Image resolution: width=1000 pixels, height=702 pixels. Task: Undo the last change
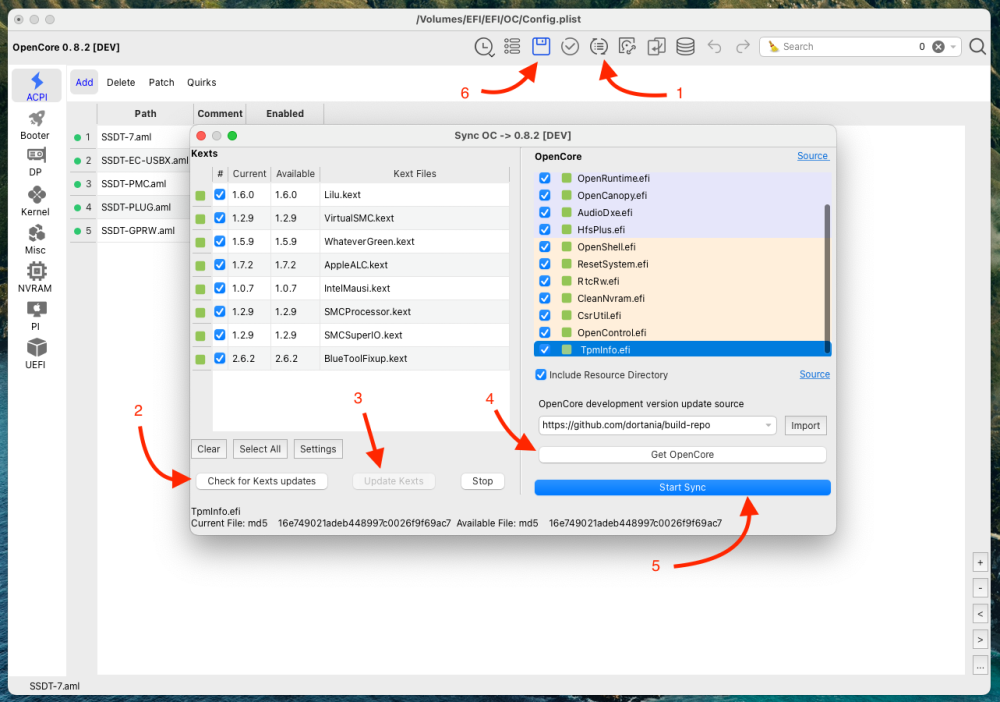714,47
